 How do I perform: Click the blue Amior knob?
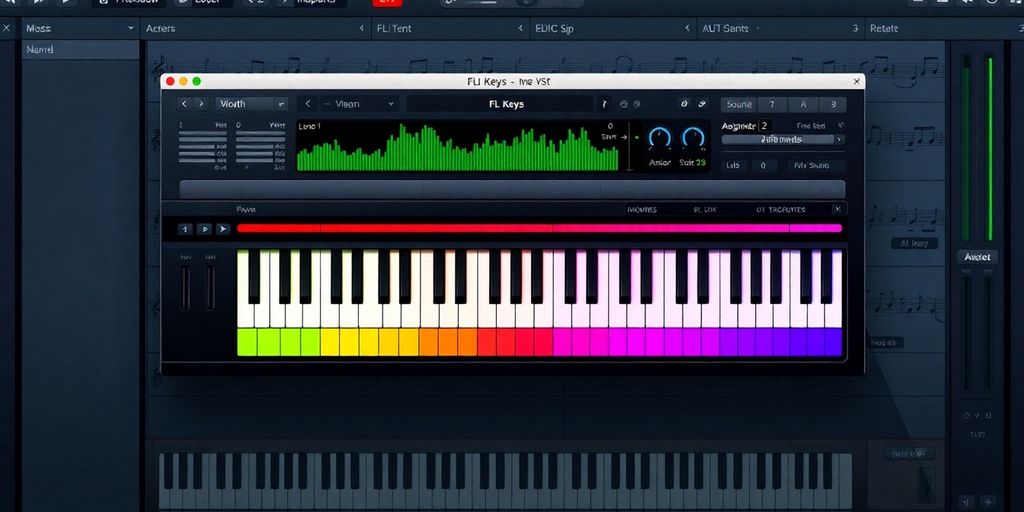pos(660,138)
